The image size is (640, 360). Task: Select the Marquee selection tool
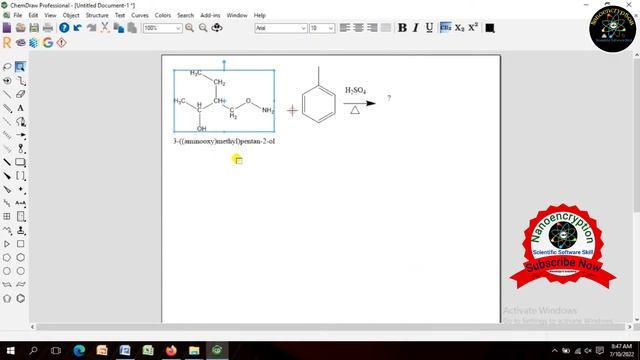point(20,67)
